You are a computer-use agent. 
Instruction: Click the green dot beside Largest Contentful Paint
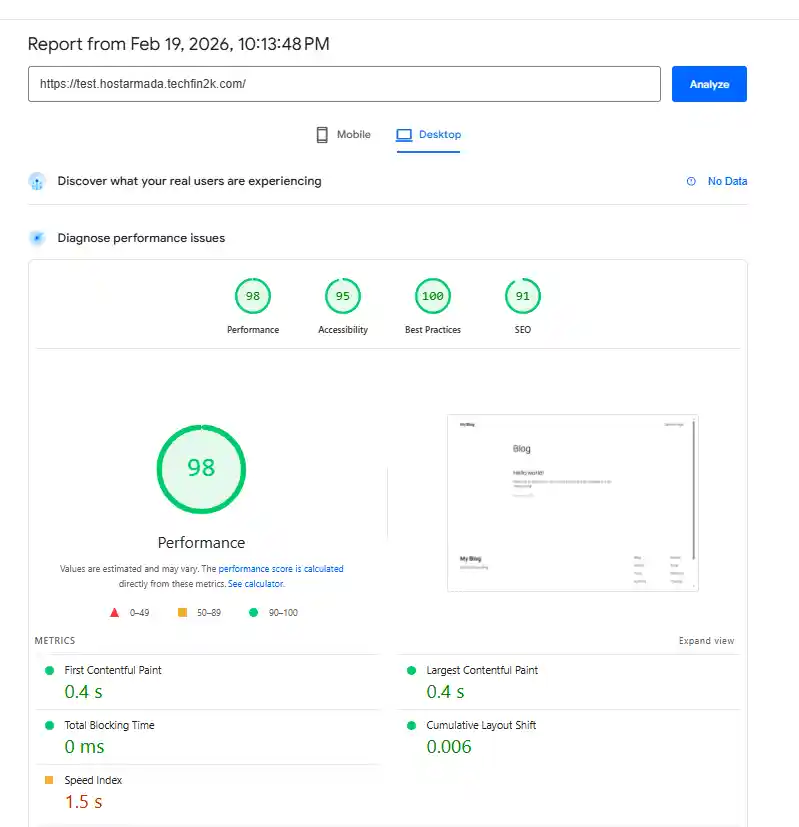[x=411, y=670]
